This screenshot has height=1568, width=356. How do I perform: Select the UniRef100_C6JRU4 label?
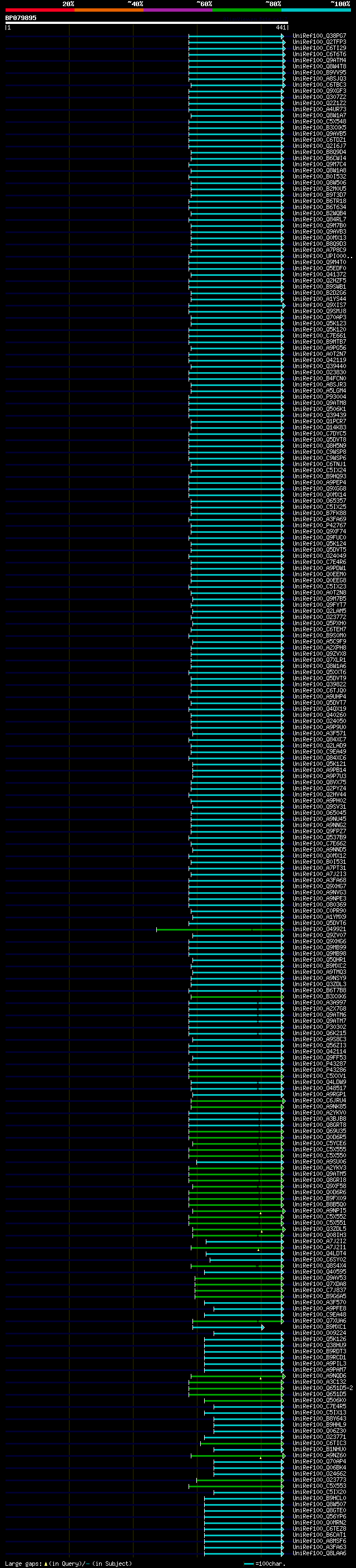pyautogui.click(x=319, y=1101)
